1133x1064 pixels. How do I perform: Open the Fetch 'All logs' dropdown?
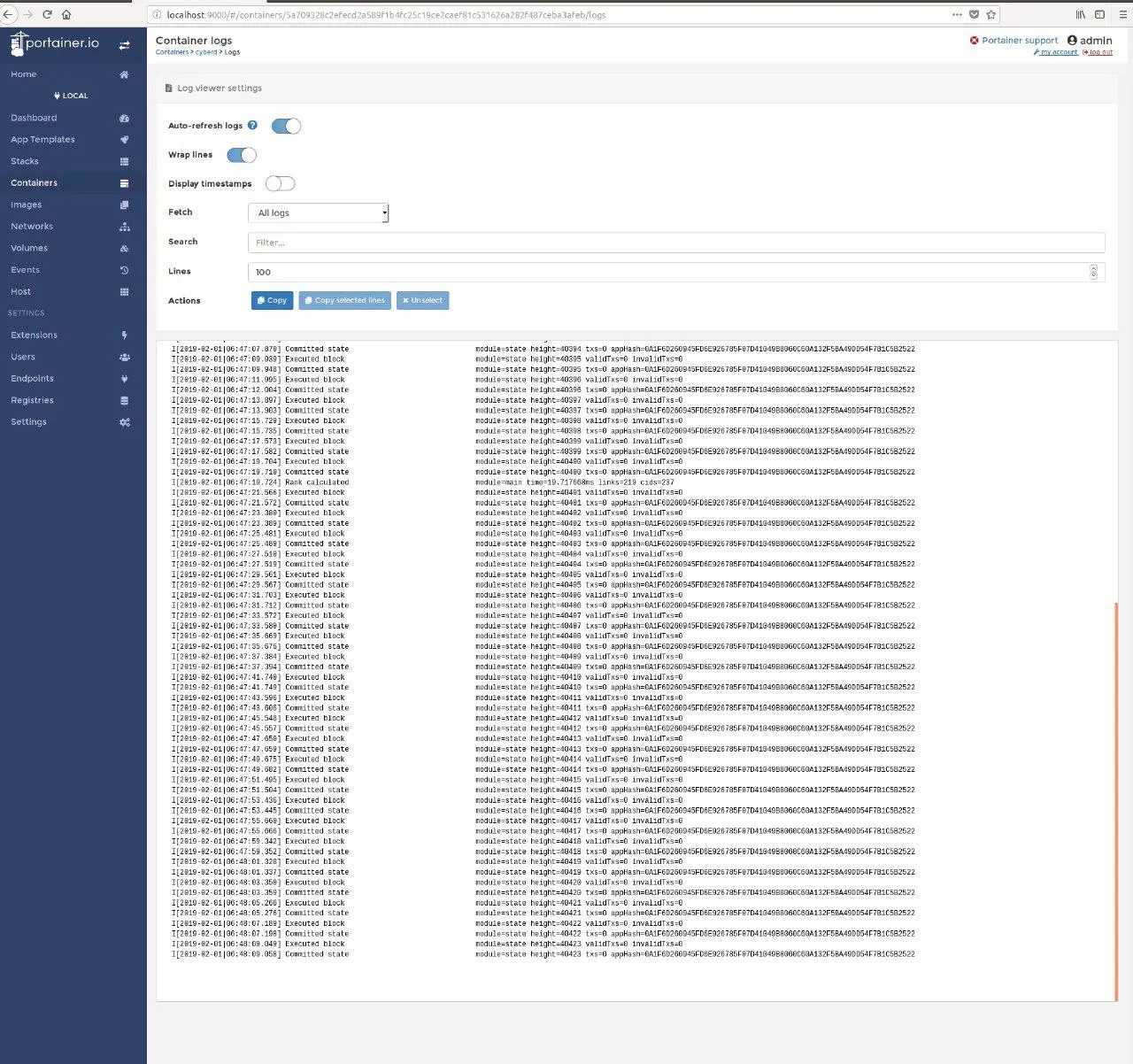(x=318, y=213)
